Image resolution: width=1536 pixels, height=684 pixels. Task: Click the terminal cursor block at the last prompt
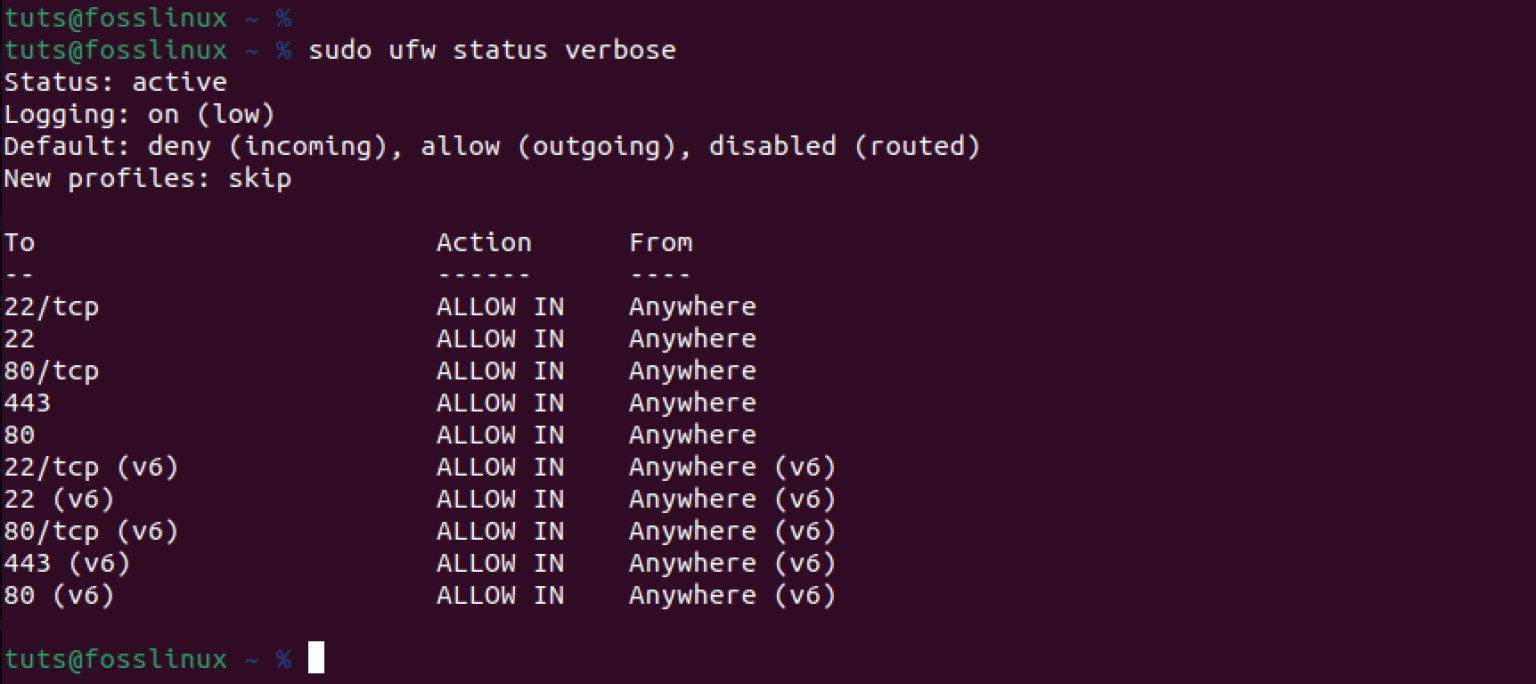316,658
